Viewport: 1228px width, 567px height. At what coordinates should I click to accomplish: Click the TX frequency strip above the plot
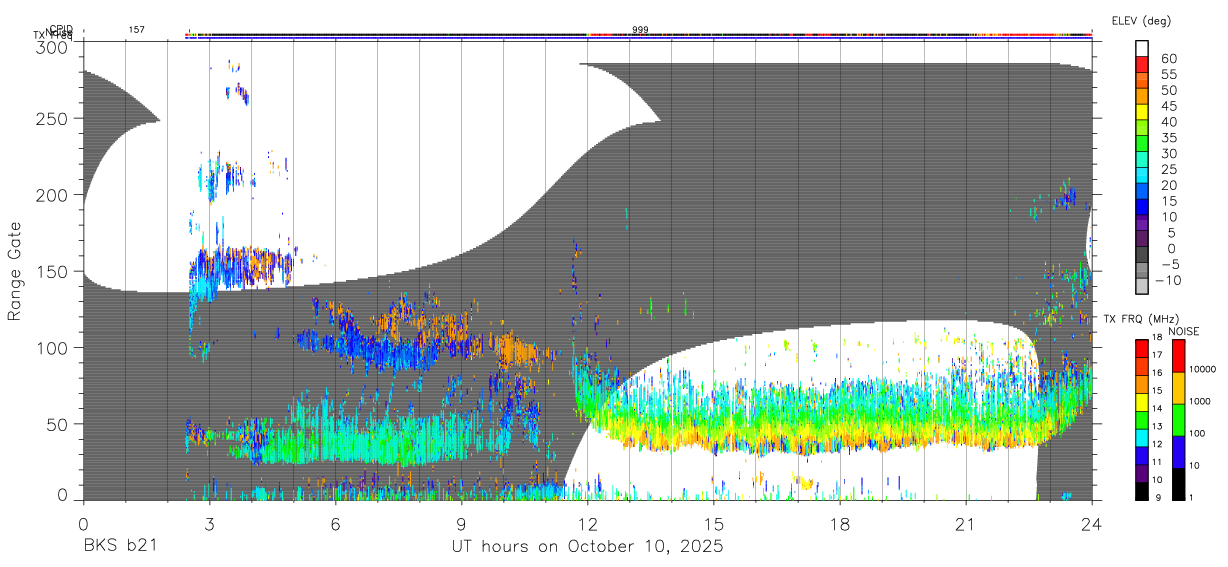coord(638,38)
